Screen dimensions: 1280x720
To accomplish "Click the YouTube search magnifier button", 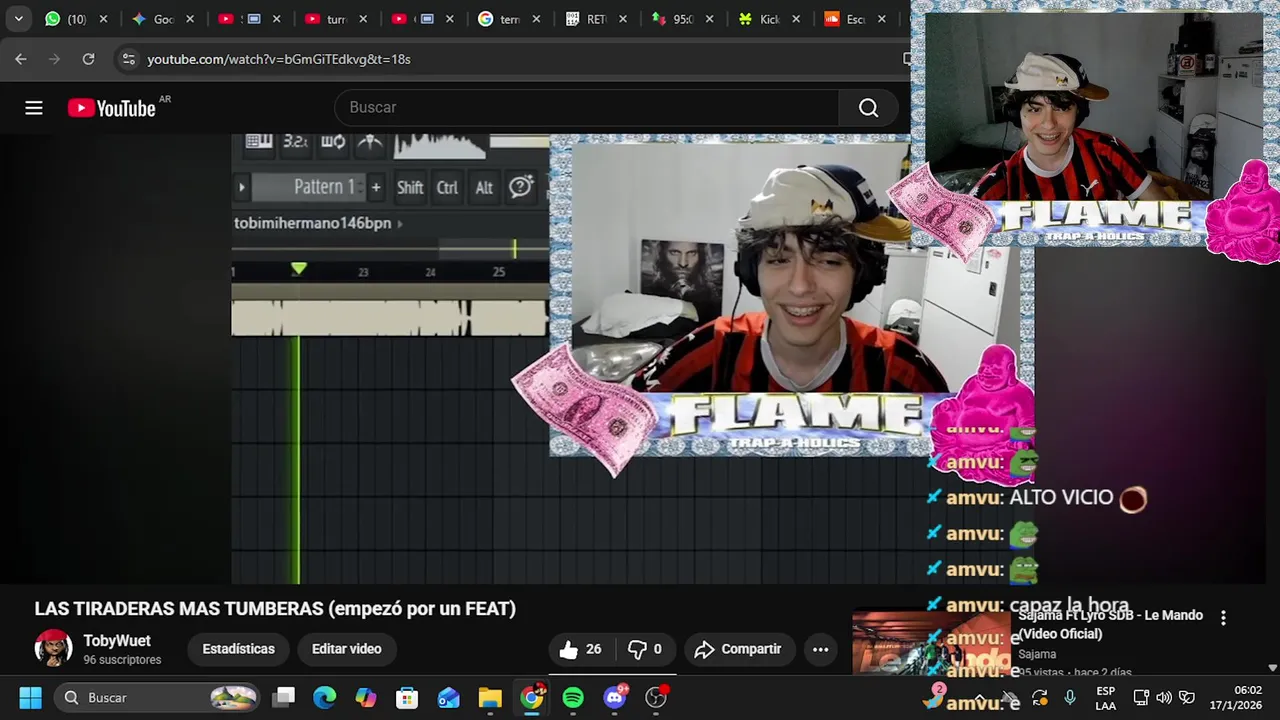I will tap(868, 108).
